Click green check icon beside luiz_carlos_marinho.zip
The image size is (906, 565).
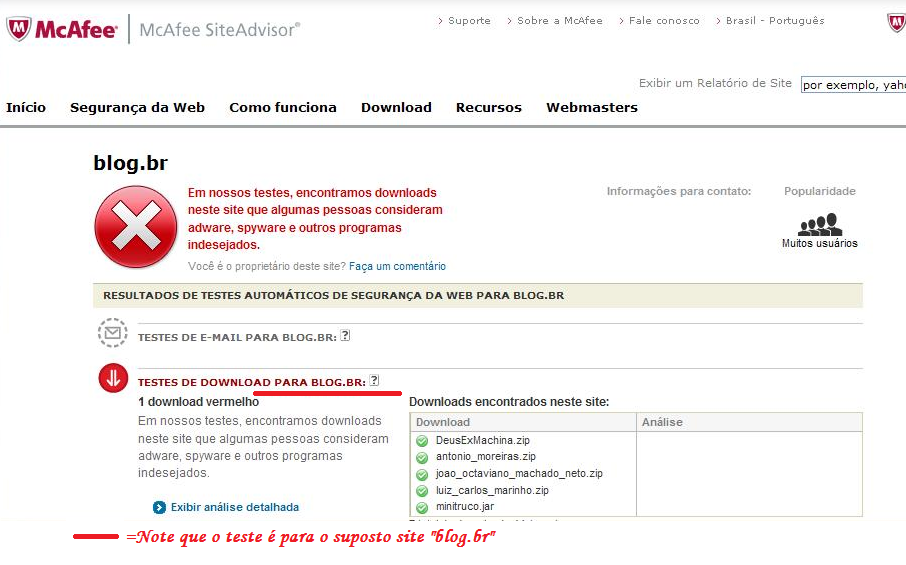click(x=422, y=491)
